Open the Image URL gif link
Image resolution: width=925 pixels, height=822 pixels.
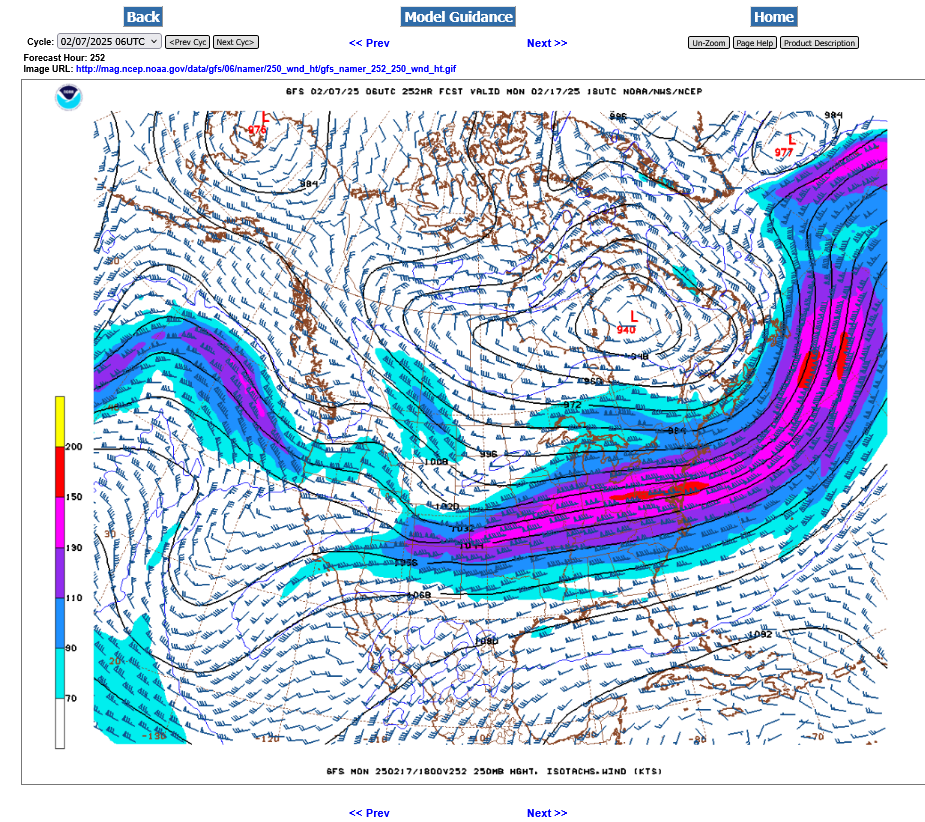click(x=266, y=69)
